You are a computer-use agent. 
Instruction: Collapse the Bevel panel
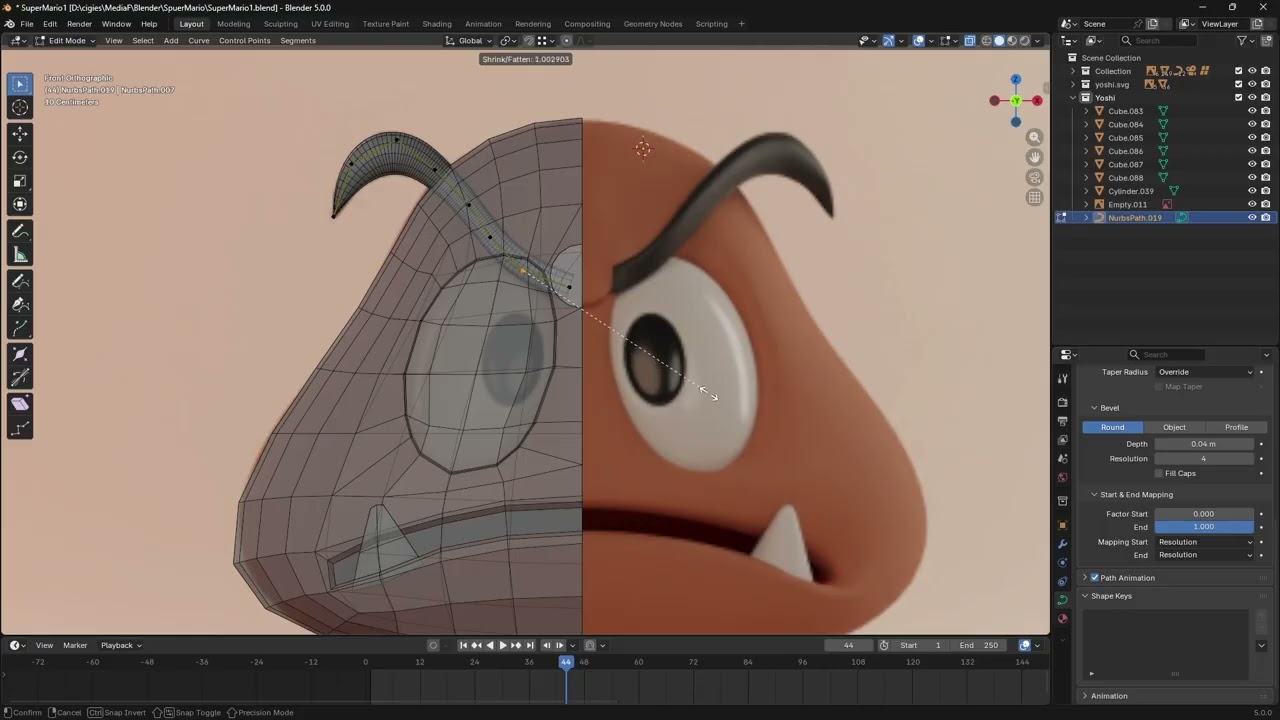1094,408
